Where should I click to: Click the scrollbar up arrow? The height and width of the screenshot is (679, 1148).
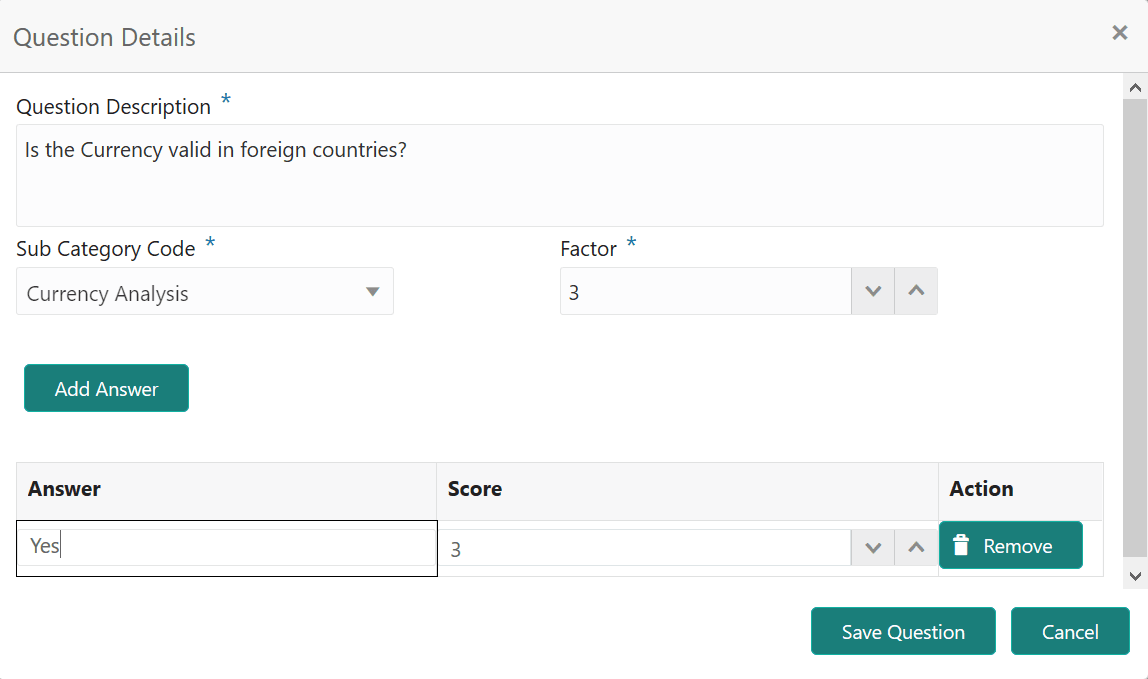[1135, 87]
